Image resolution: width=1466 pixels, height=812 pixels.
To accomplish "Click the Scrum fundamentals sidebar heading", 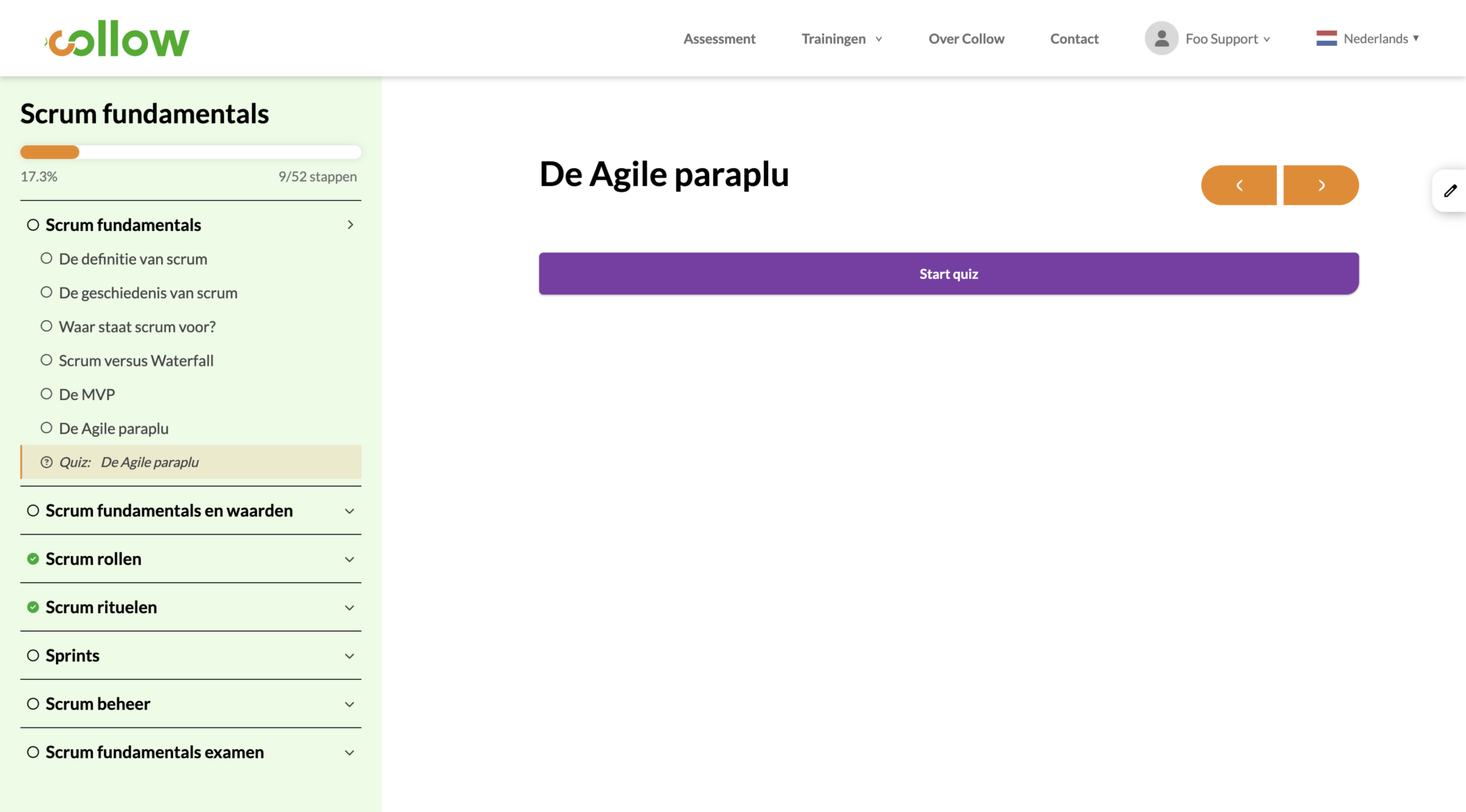I will pyautogui.click(x=145, y=114).
